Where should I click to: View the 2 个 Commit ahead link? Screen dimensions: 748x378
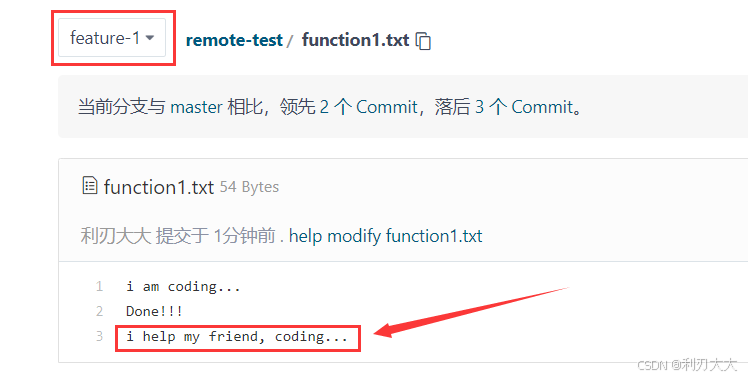click(368, 107)
